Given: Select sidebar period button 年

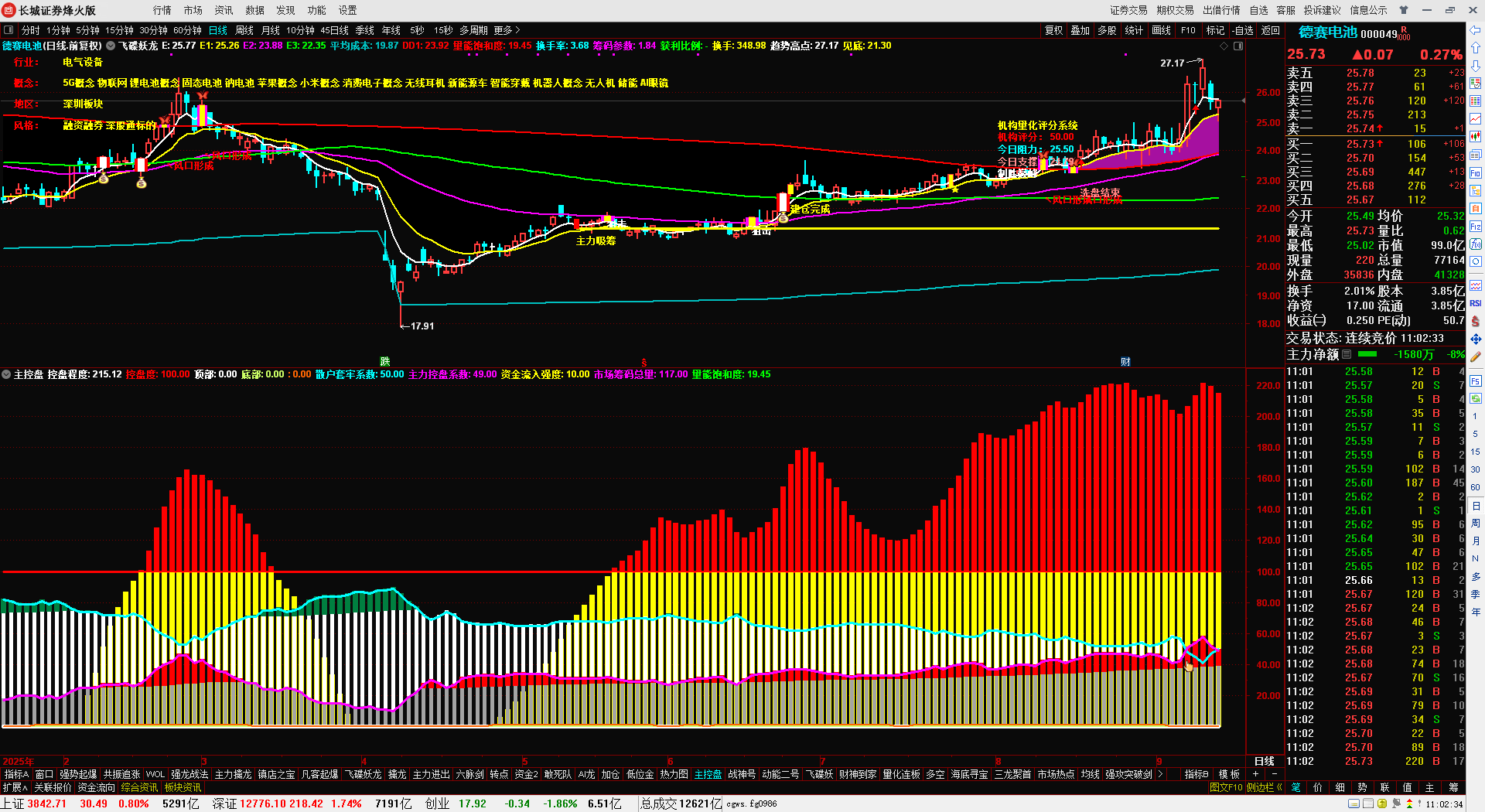Looking at the screenshot, I should [1476, 612].
